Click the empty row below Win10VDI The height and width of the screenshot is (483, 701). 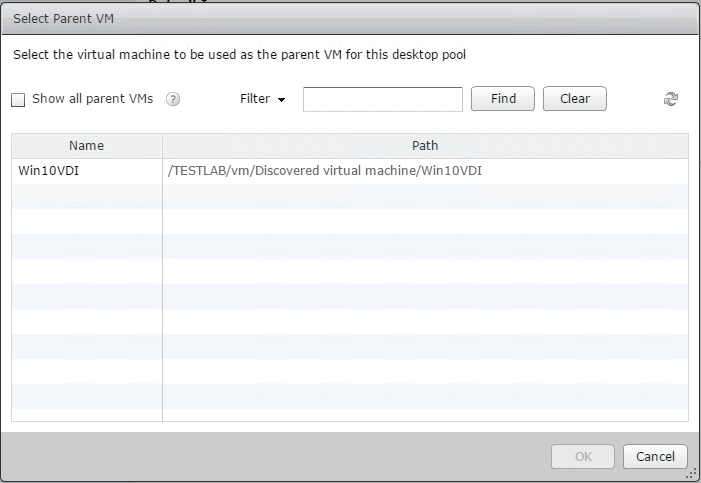[x=350, y=196]
